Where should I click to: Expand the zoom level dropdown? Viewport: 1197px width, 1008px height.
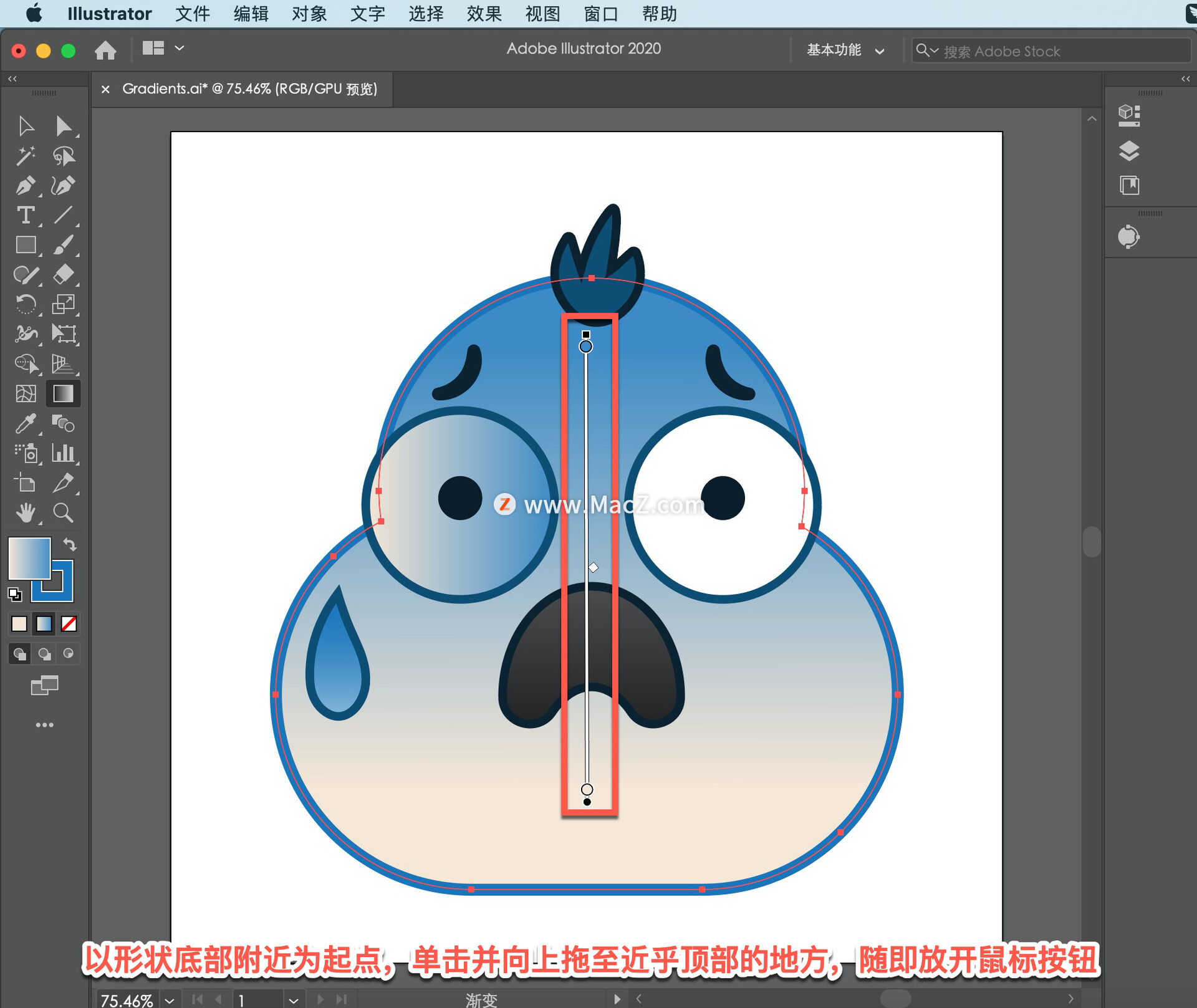pyautogui.click(x=170, y=1000)
